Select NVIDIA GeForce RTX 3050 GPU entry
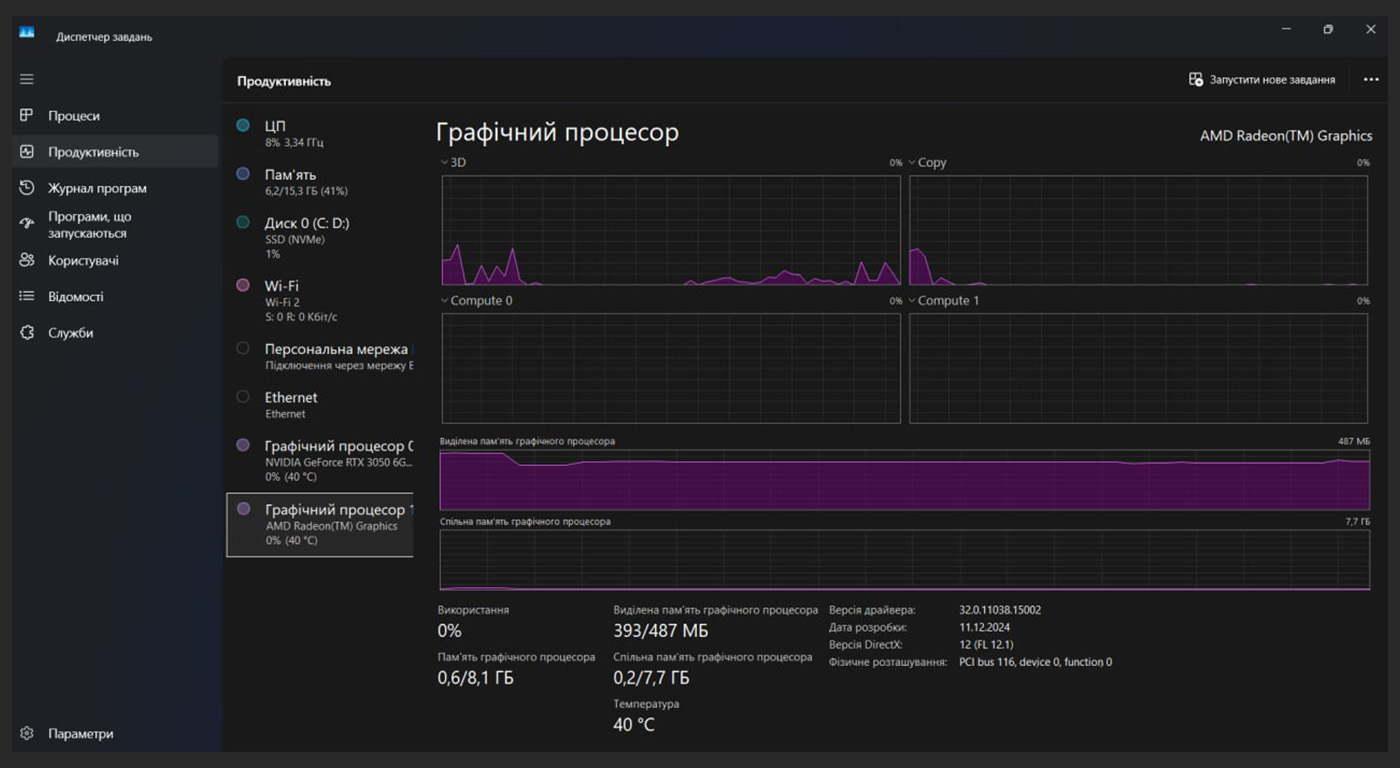The height and width of the screenshot is (768, 1400). [320, 460]
